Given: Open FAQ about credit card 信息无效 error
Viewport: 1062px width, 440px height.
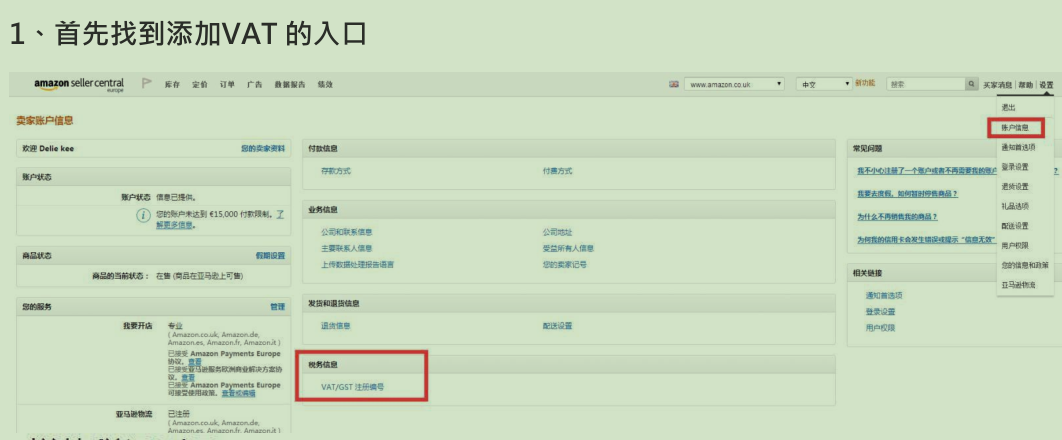Looking at the screenshot, I should click(x=926, y=240).
